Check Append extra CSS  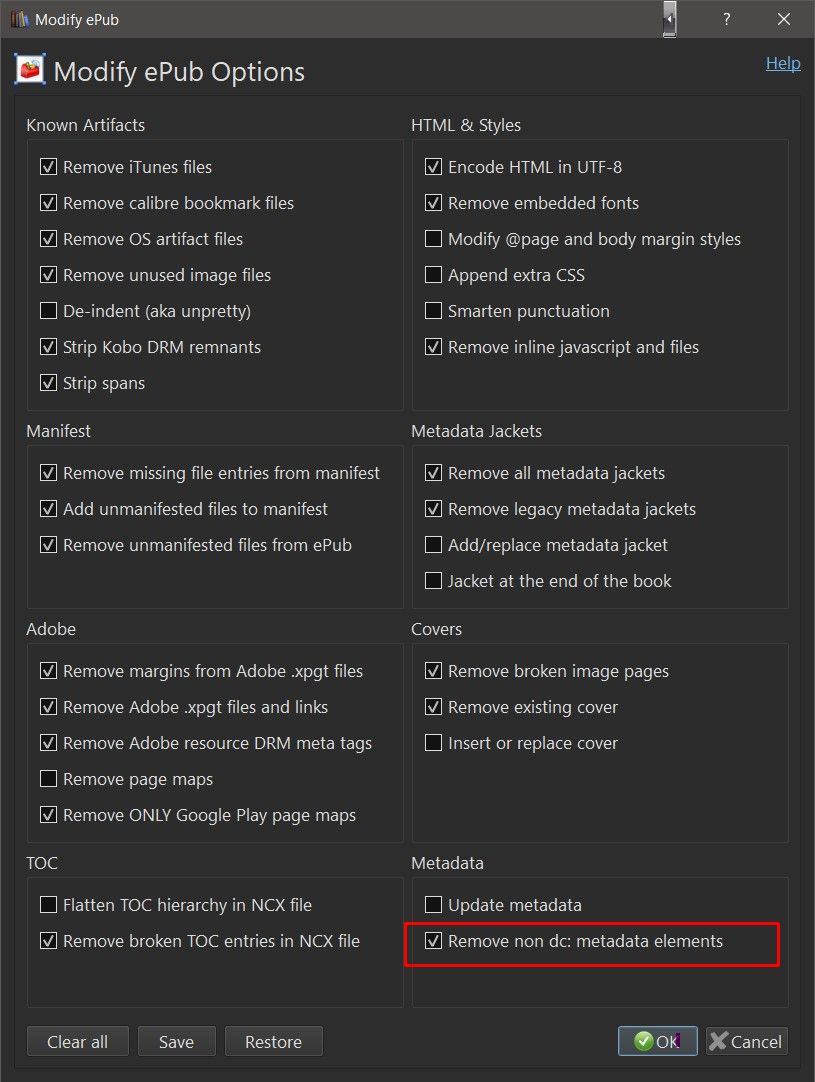click(x=433, y=275)
